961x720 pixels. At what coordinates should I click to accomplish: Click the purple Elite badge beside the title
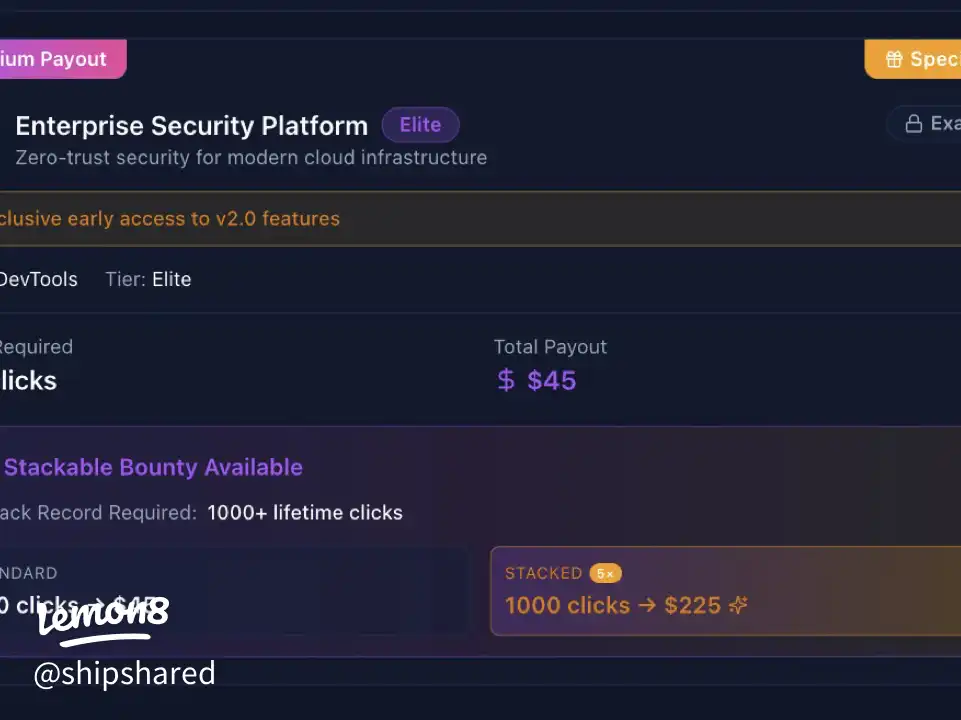tap(420, 125)
